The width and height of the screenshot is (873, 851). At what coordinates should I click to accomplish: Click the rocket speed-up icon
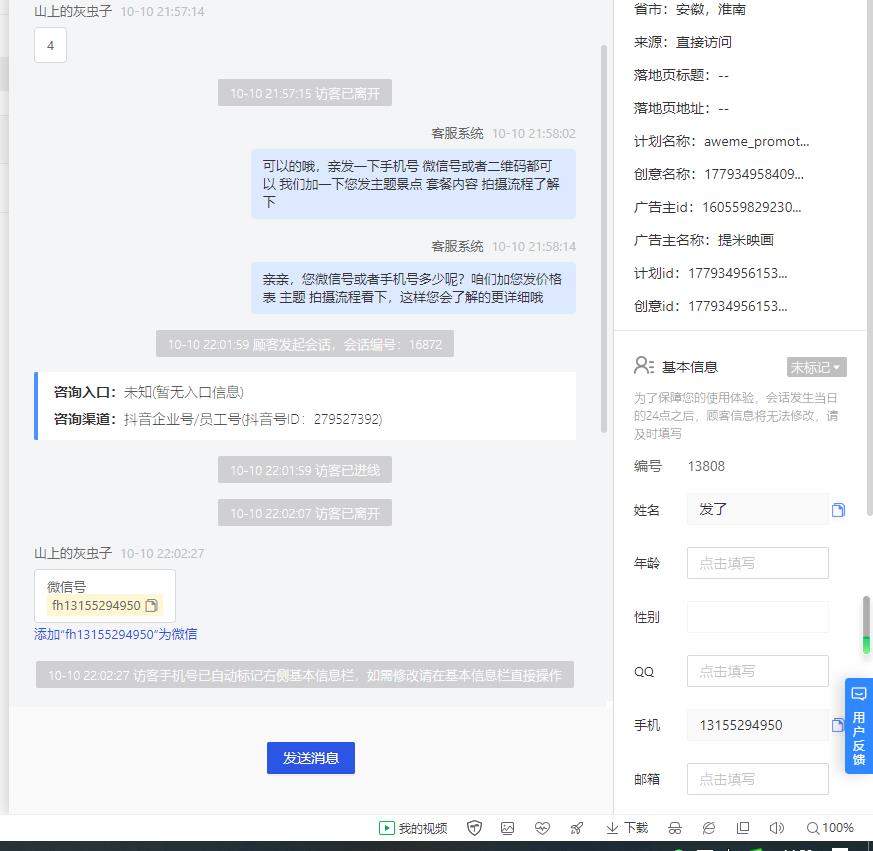pos(577,828)
